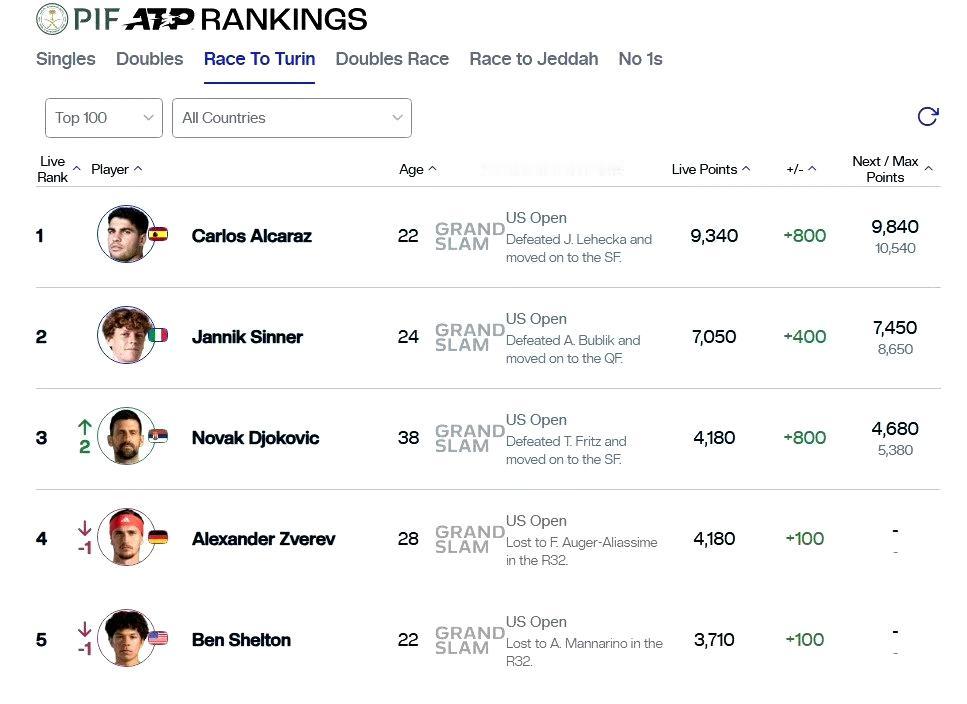This screenshot has width=967, height=704.
Task: Click the green up-arrow beside Djokovic
Action: 85,426
